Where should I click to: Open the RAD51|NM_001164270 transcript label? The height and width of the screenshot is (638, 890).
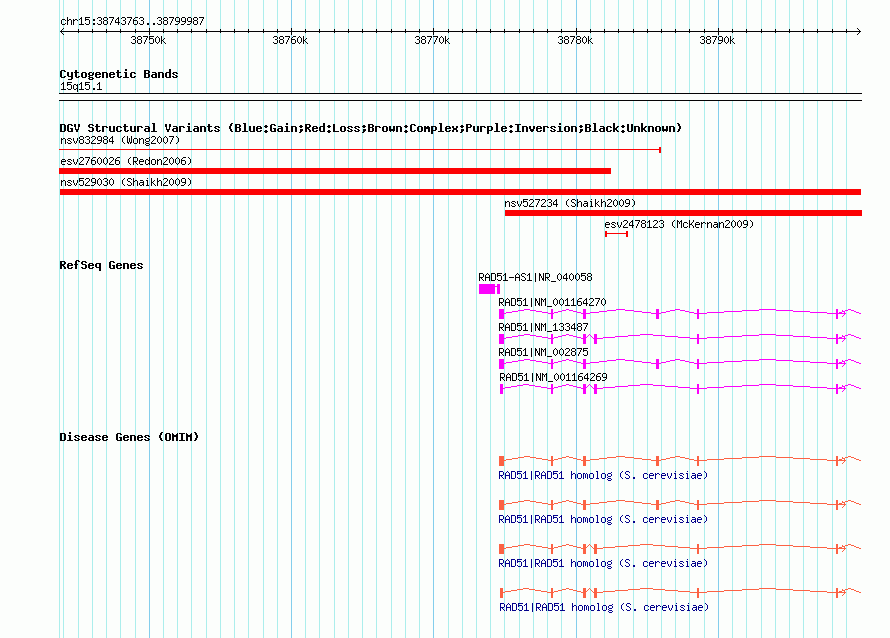point(552,302)
